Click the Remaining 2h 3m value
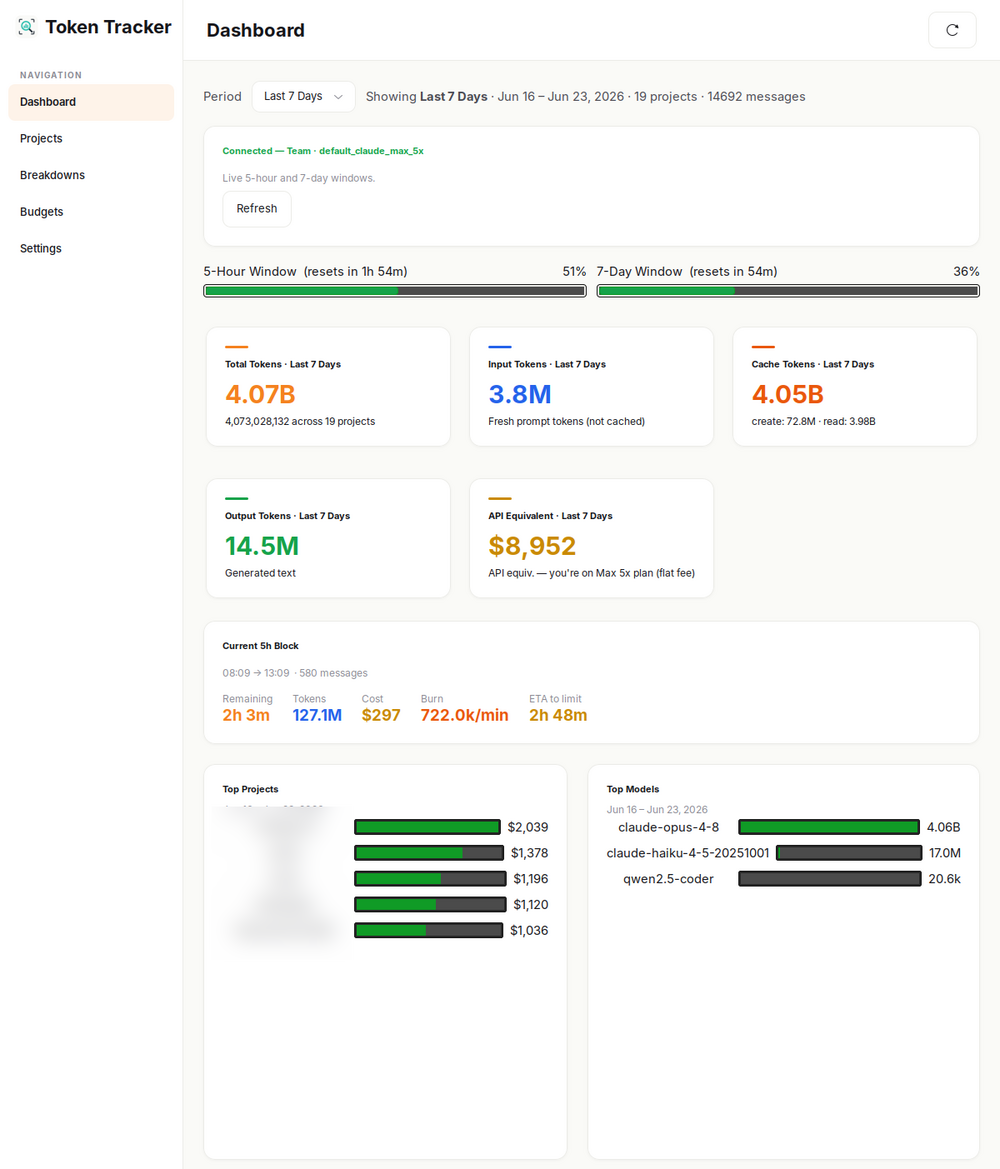1000x1169 pixels. pos(246,715)
